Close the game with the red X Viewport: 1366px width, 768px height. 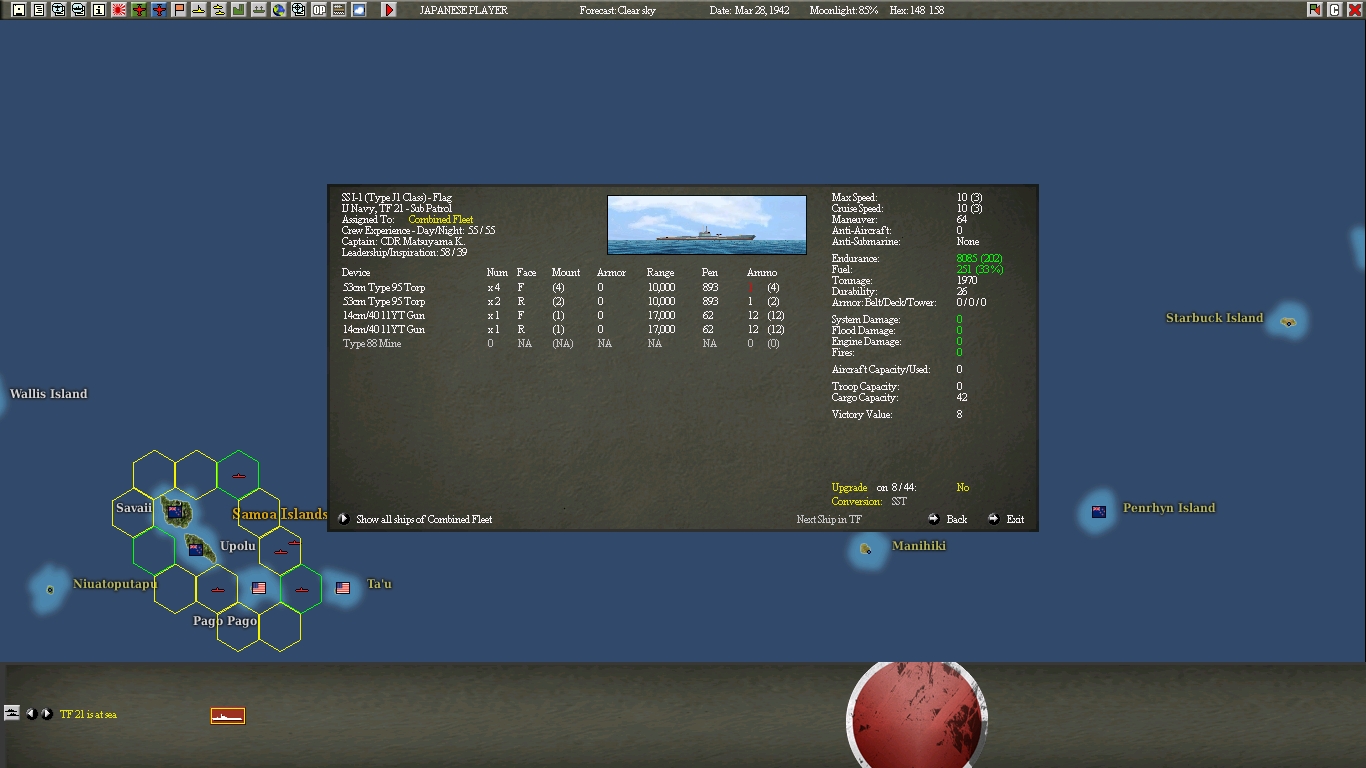click(1354, 10)
